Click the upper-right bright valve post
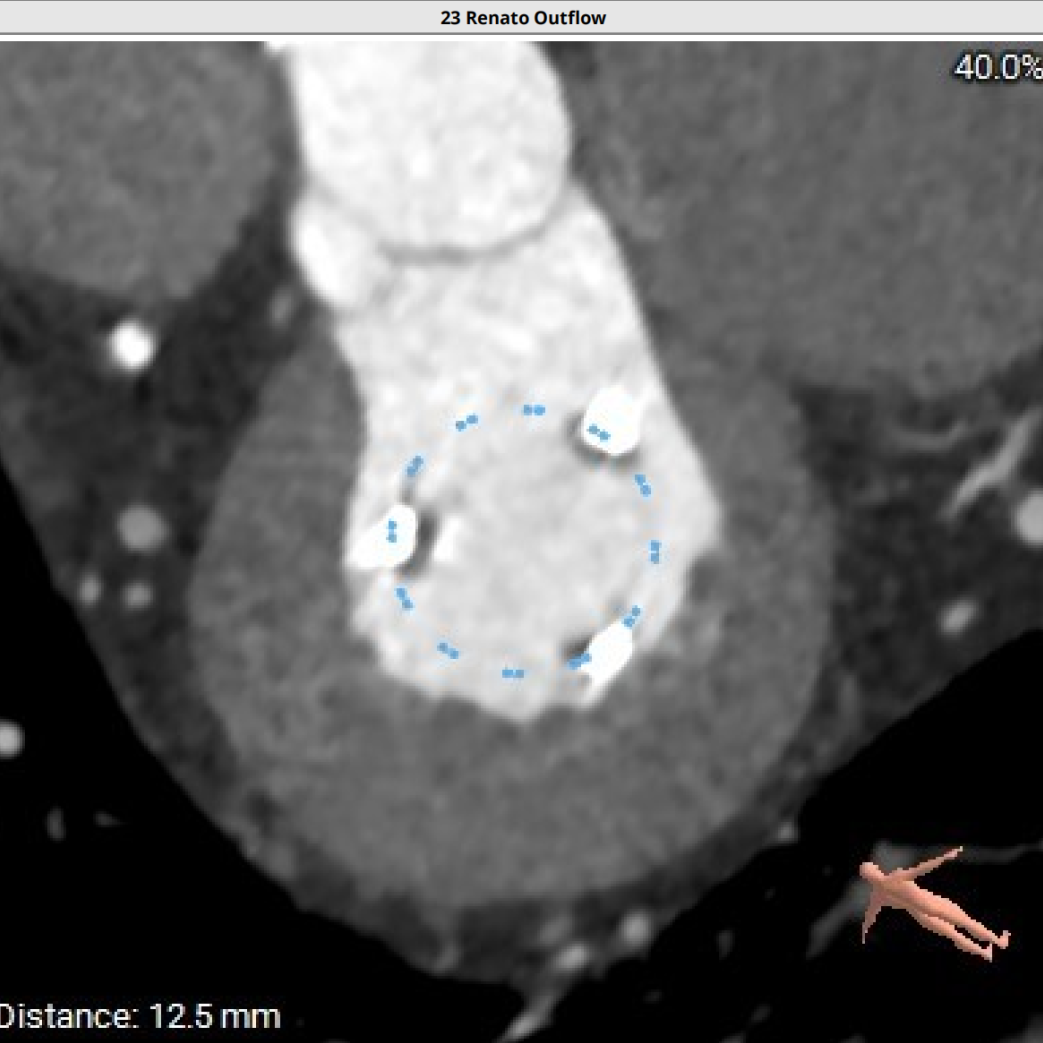The image size is (1043, 1043). (x=611, y=421)
